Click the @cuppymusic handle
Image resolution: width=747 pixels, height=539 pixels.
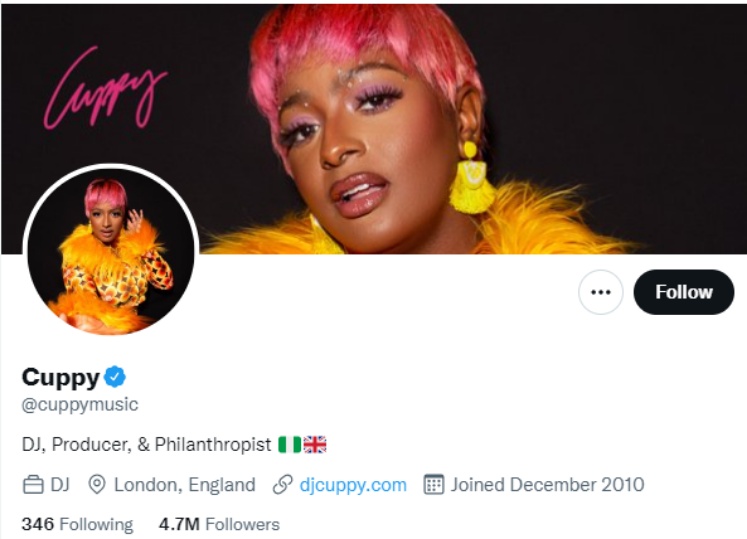click(80, 405)
